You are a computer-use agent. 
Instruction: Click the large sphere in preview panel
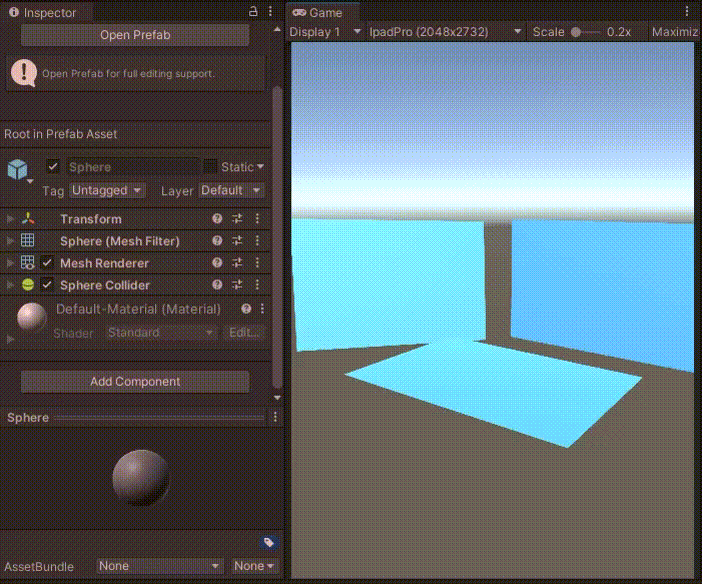pos(141,478)
